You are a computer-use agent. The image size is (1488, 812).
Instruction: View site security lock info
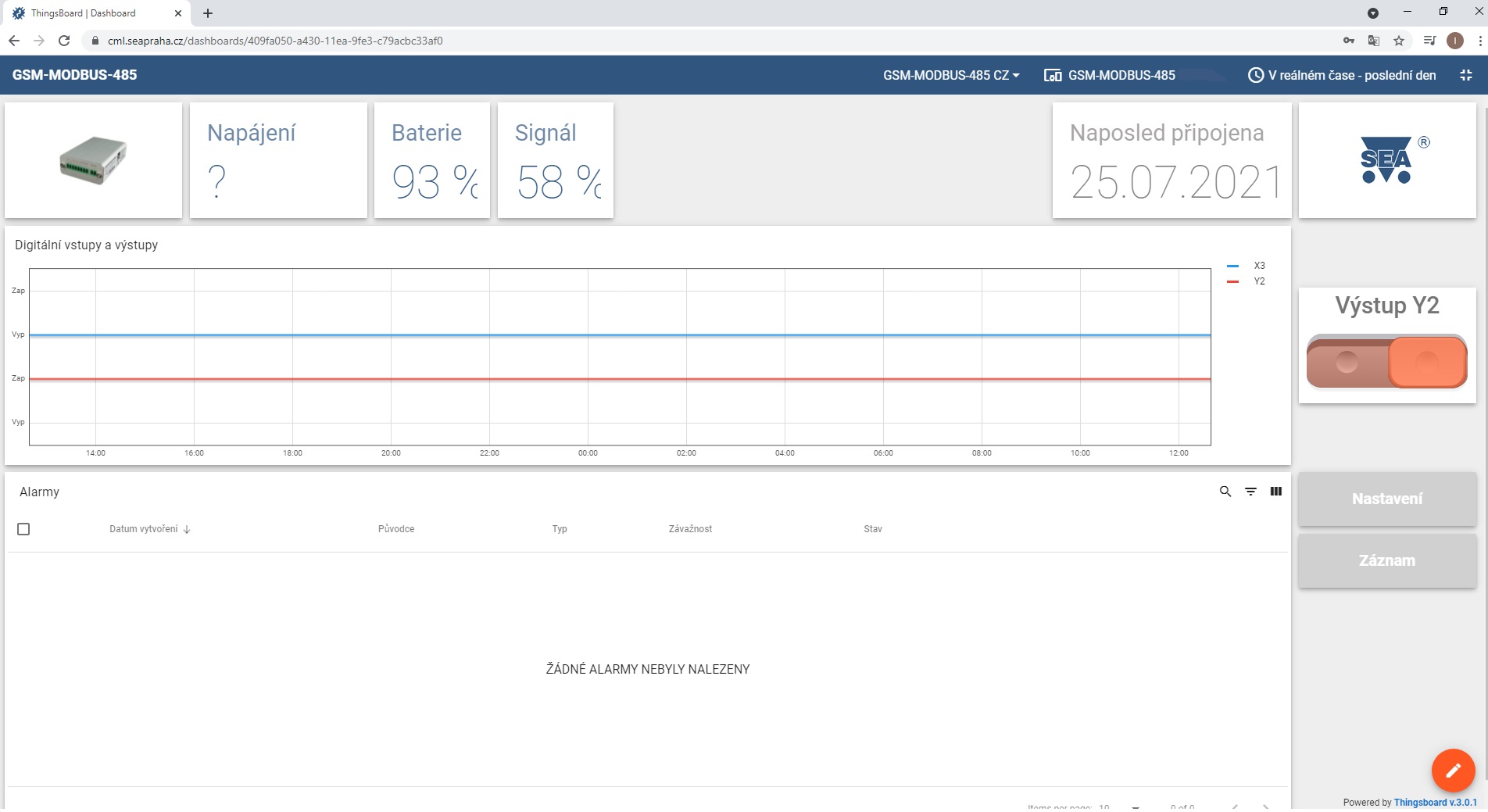point(95,41)
